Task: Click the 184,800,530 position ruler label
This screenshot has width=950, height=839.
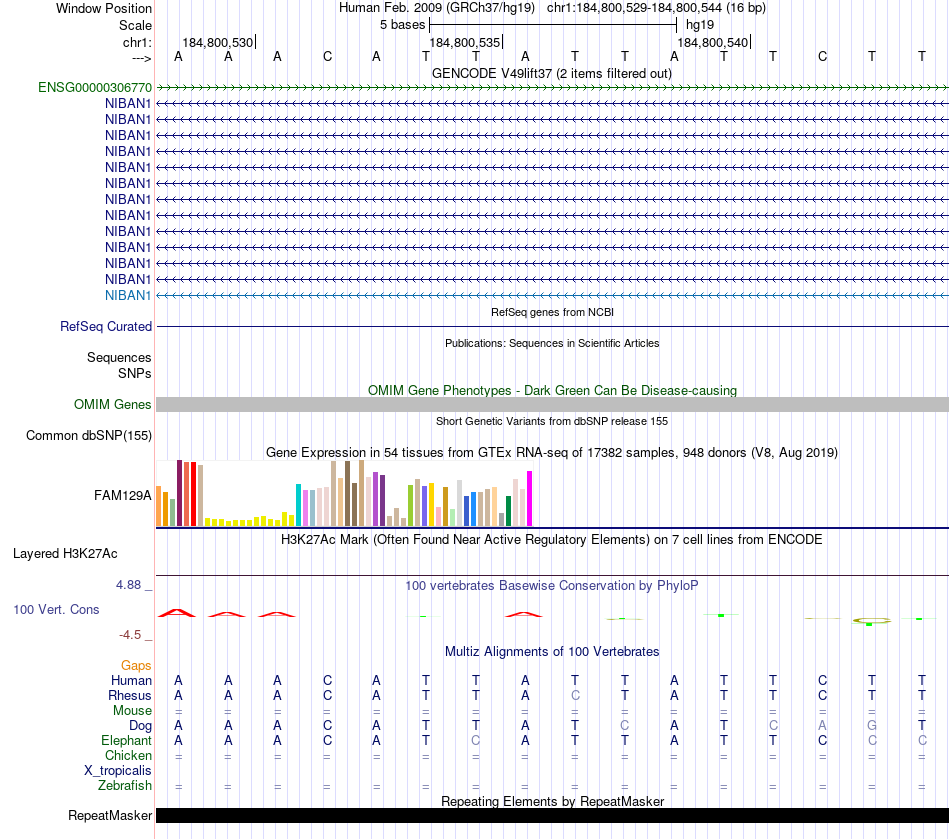Action: 218,42
